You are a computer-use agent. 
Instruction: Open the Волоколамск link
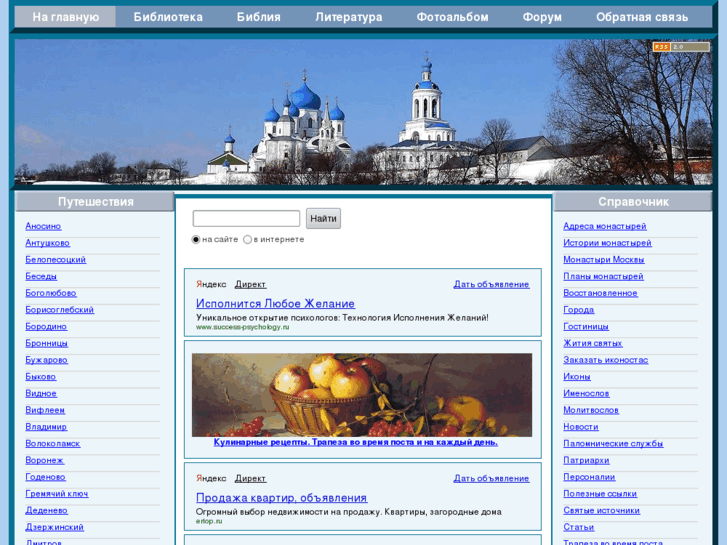coord(52,443)
